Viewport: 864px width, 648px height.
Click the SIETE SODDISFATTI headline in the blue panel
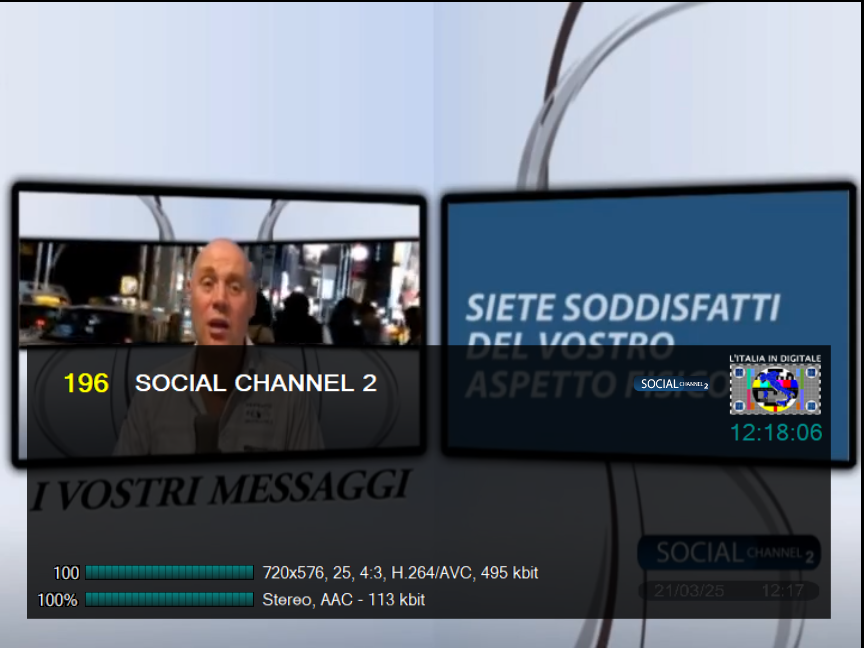pos(622,307)
